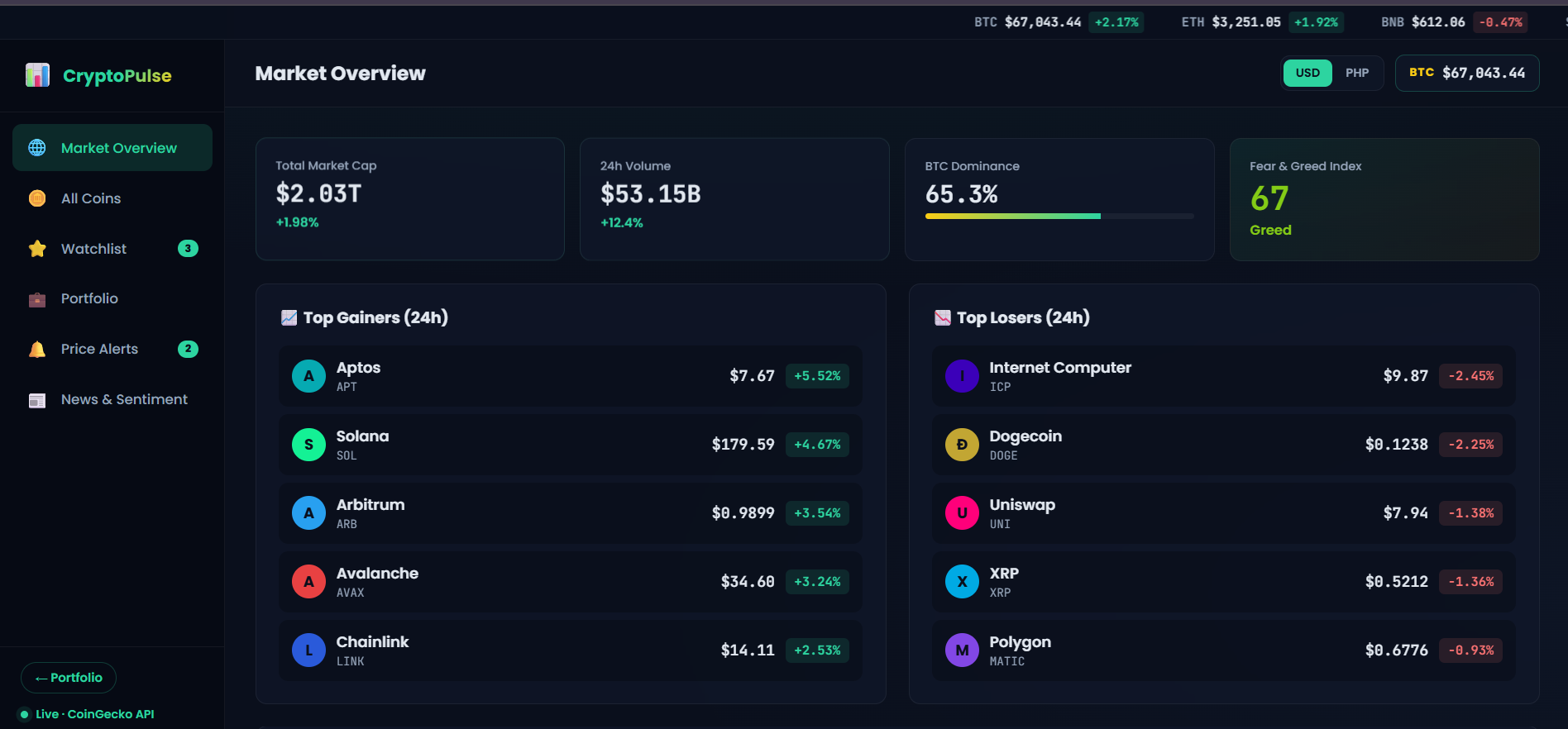This screenshot has width=1568, height=729.
Task: Click the BNB ticker price in top bar
Action: pos(1438,22)
